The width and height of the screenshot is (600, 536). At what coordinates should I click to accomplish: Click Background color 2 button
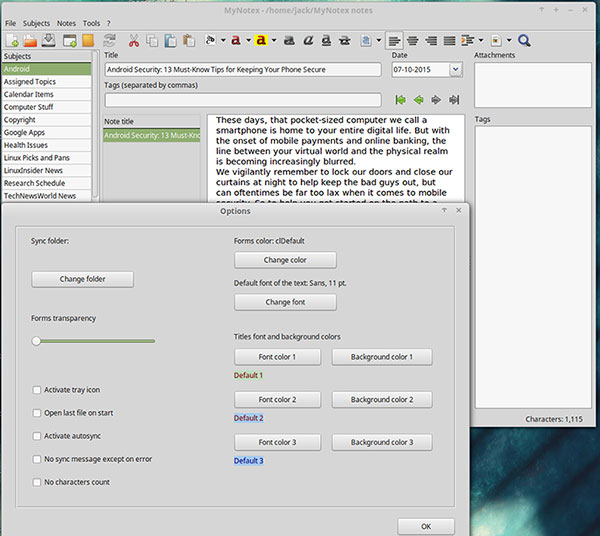point(382,399)
